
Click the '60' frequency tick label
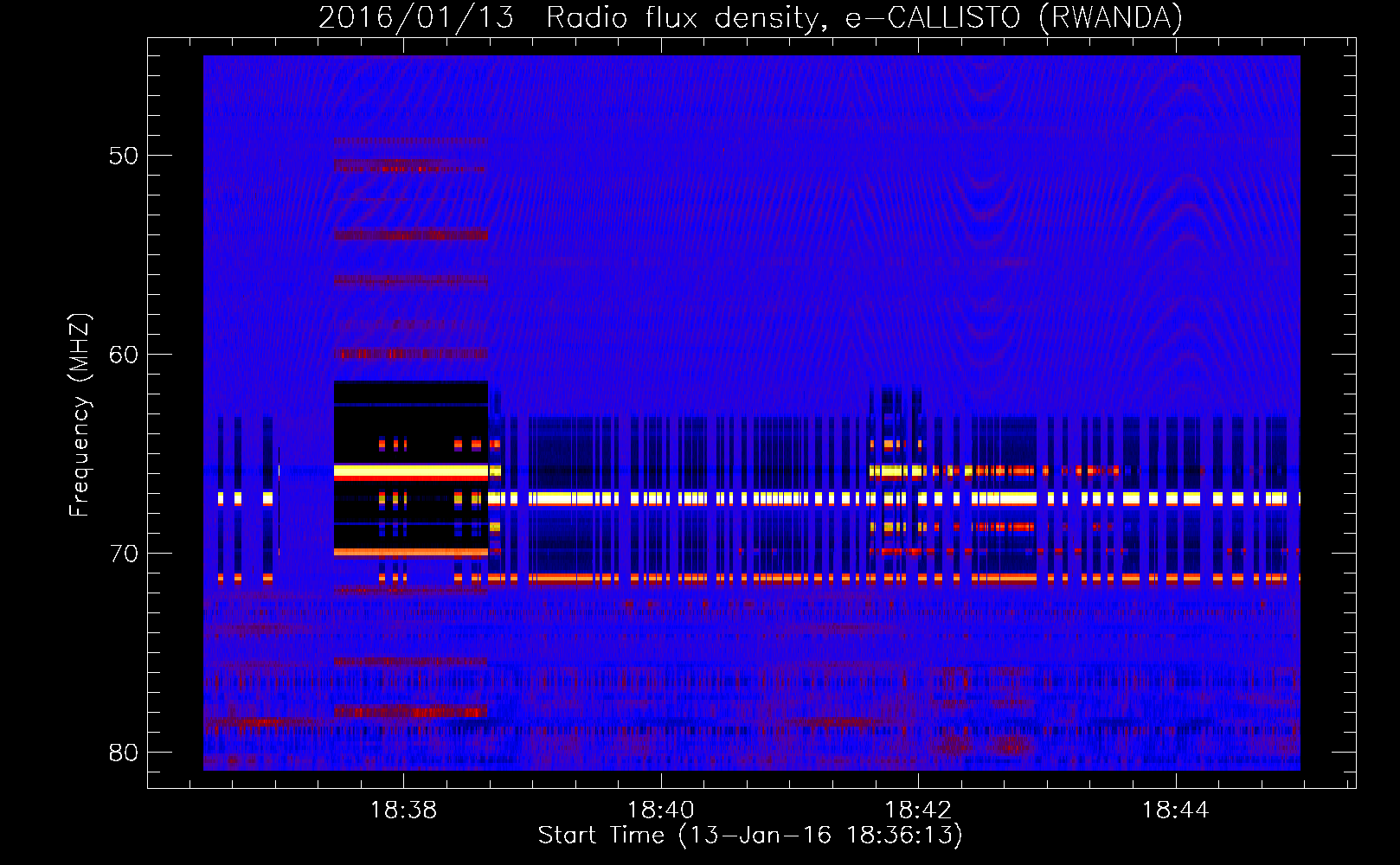click(124, 355)
